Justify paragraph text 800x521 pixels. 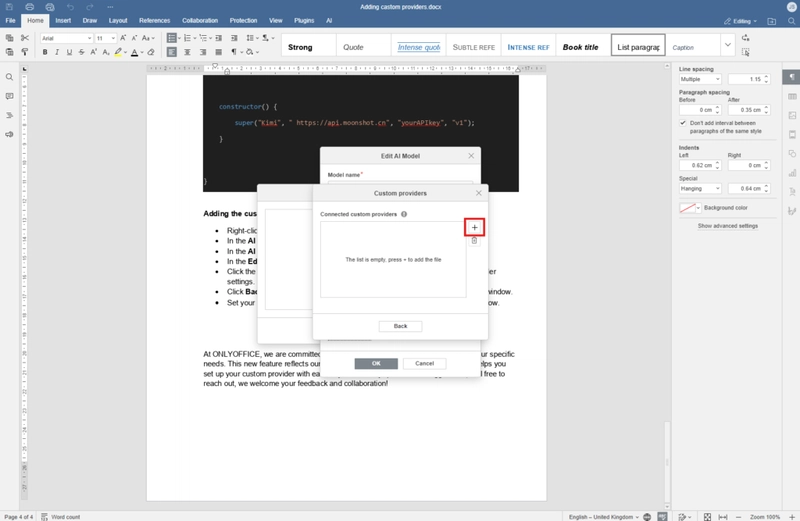[x=218, y=52]
